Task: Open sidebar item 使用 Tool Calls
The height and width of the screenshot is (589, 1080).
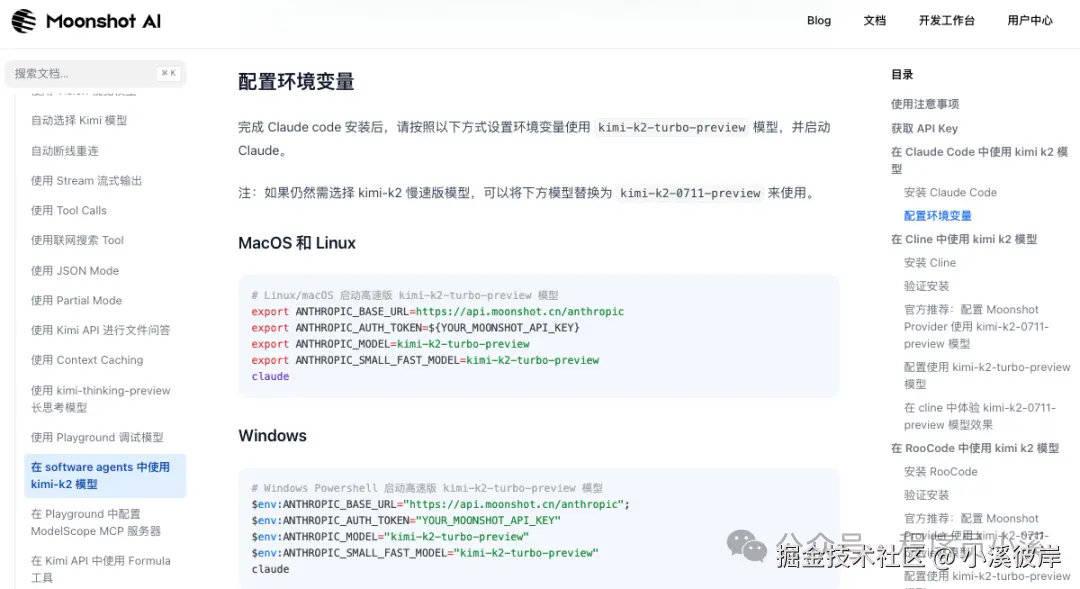Action: pyautogui.click(x=68, y=210)
